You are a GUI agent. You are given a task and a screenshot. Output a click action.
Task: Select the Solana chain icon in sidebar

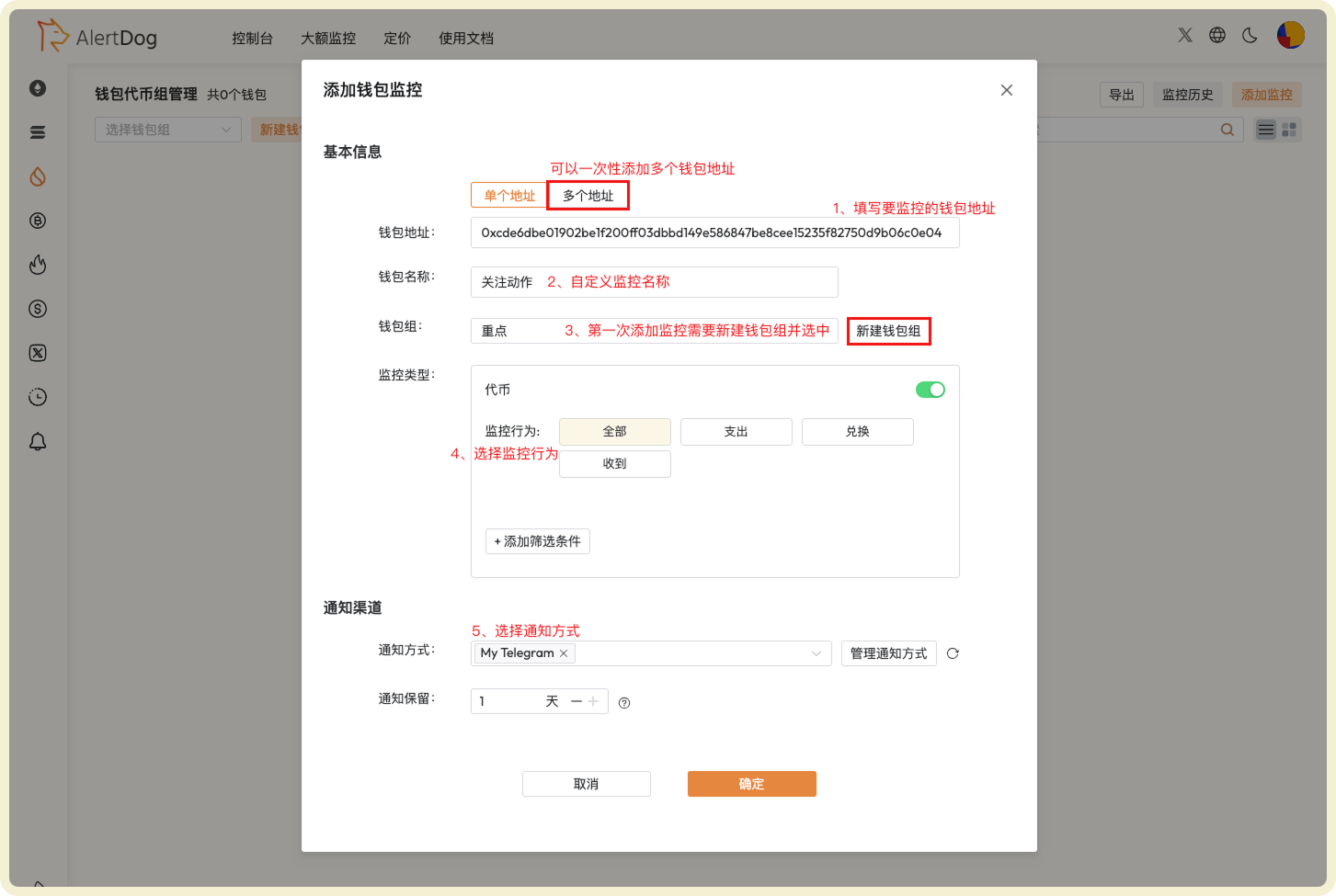(x=38, y=132)
